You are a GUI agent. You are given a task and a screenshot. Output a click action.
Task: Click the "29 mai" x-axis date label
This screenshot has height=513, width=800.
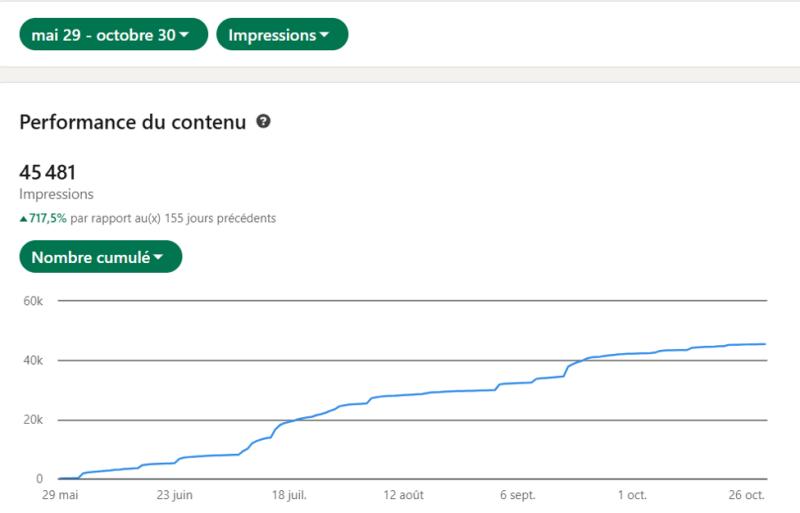tap(59, 495)
